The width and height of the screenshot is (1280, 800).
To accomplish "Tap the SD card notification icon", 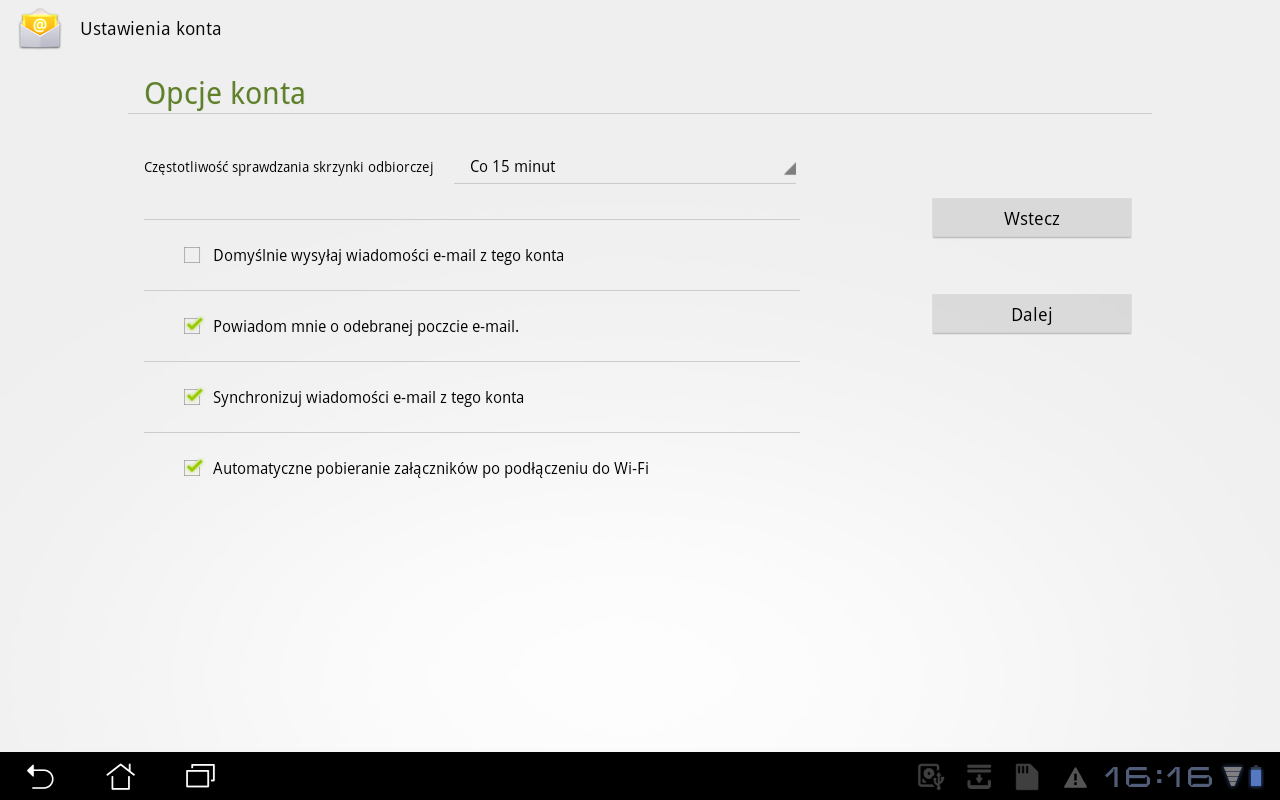I will coord(1027,777).
